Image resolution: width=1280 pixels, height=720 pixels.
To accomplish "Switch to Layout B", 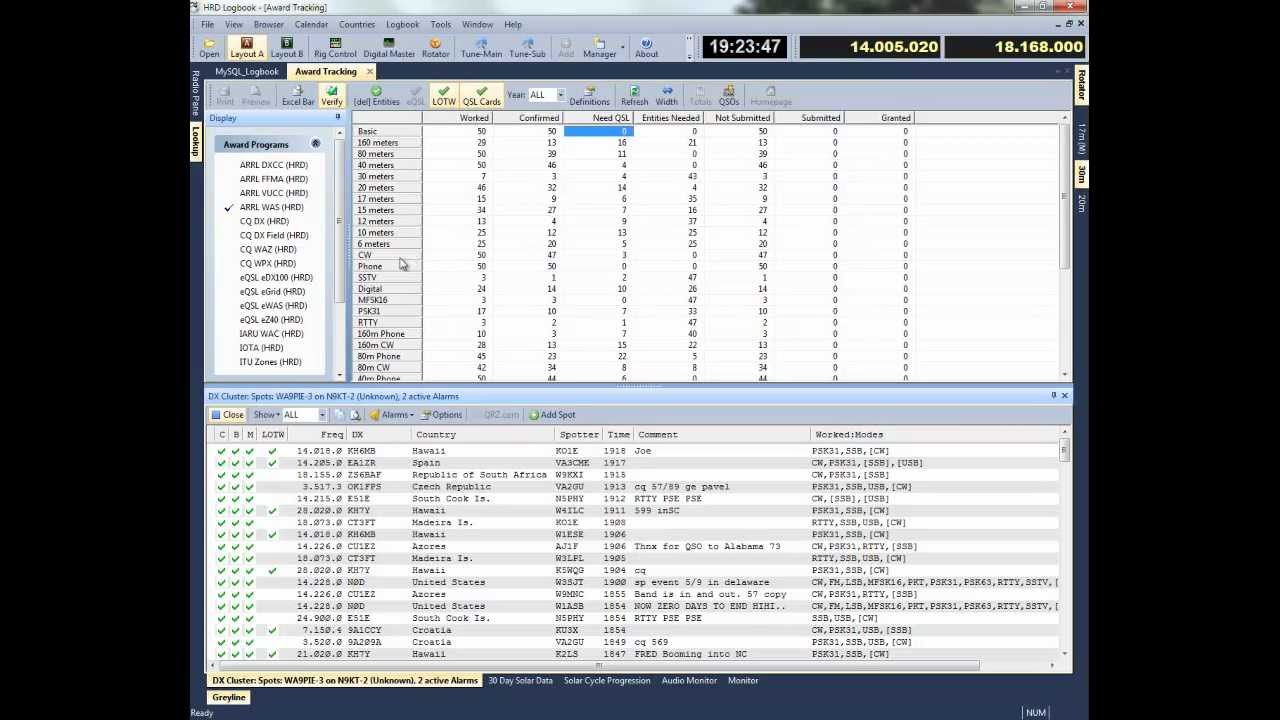I will pyautogui.click(x=286, y=48).
